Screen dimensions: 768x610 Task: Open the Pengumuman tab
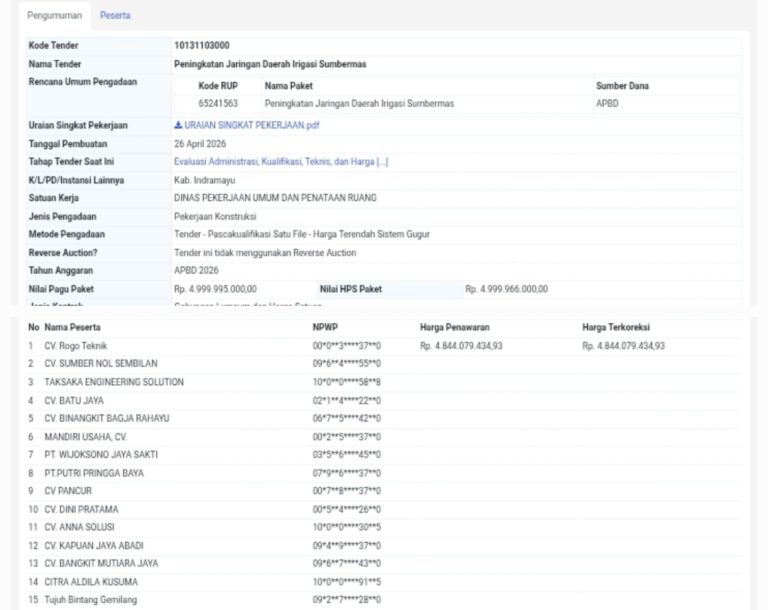(54, 15)
